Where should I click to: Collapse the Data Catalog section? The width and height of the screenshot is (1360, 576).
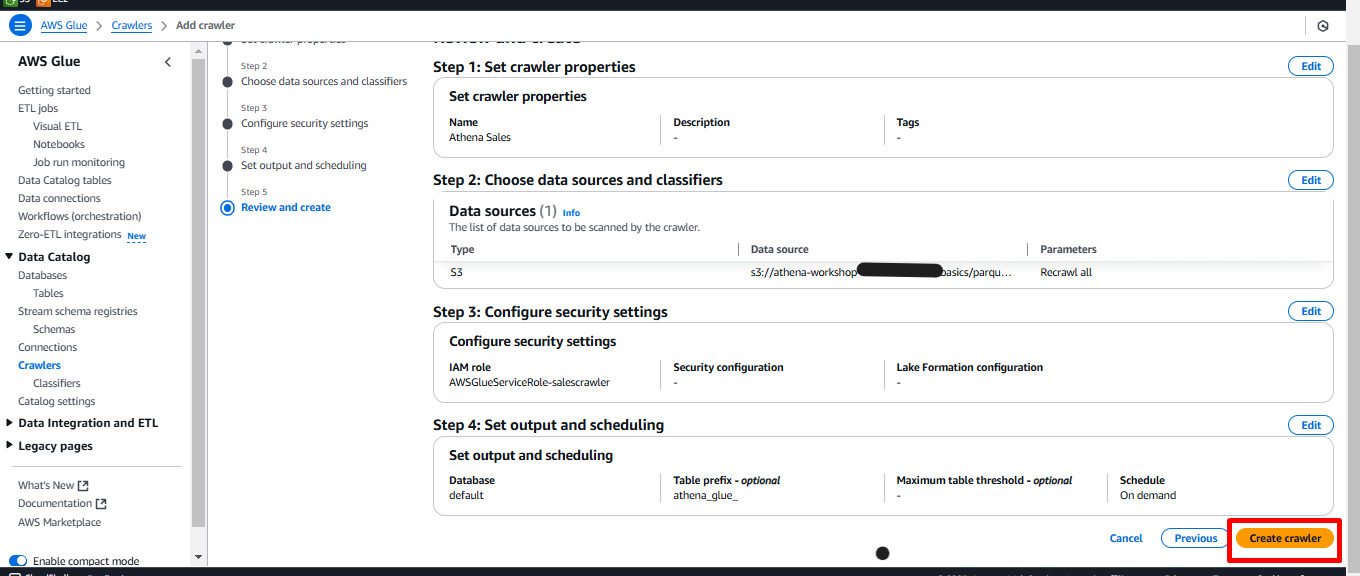(x=10, y=257)
